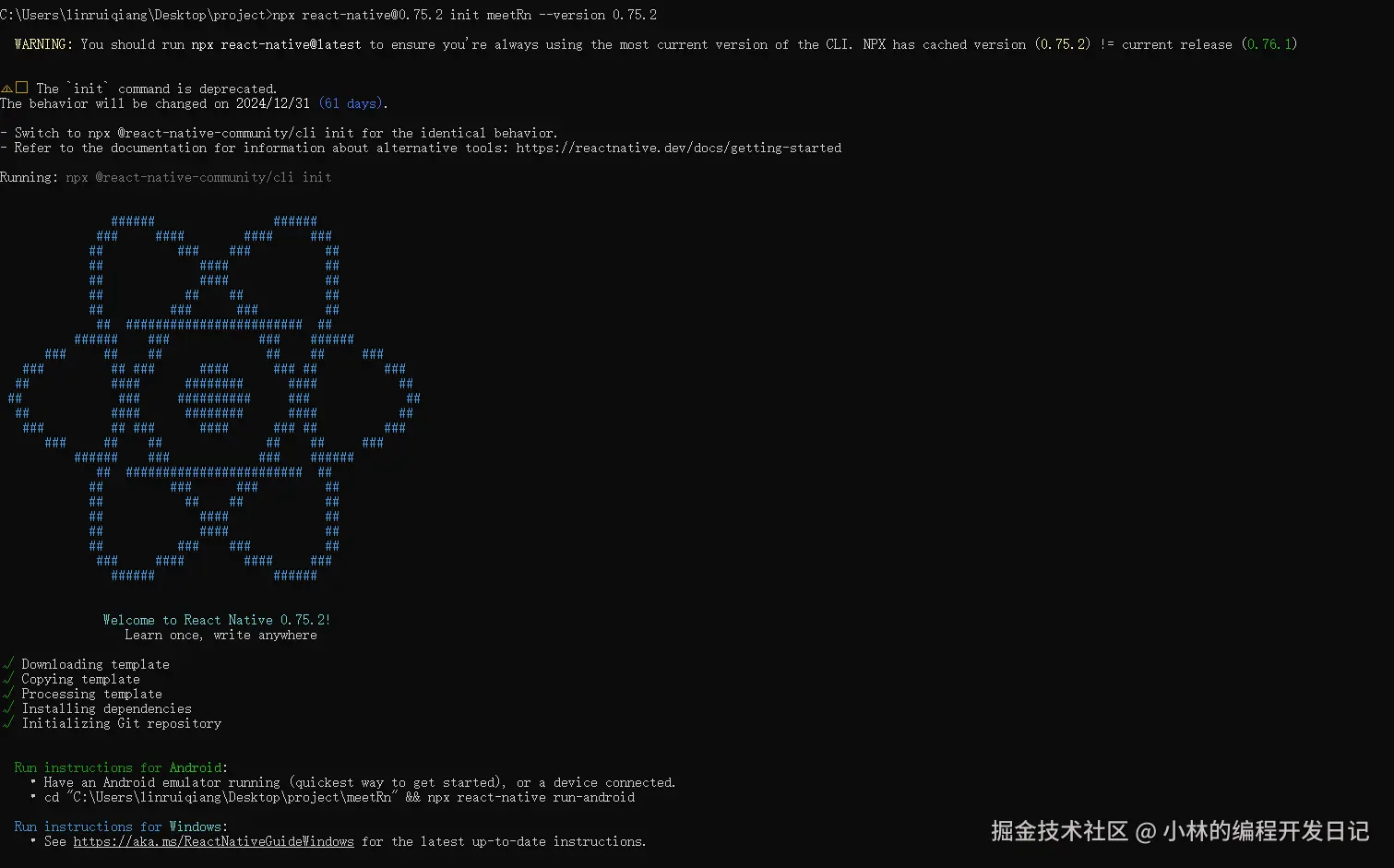Viewport: 1394px width, 868px height.
Task: Click 'Welcome to React Native 0.75.2!' text
Action: pyautogui.click(x=217, y=620)
